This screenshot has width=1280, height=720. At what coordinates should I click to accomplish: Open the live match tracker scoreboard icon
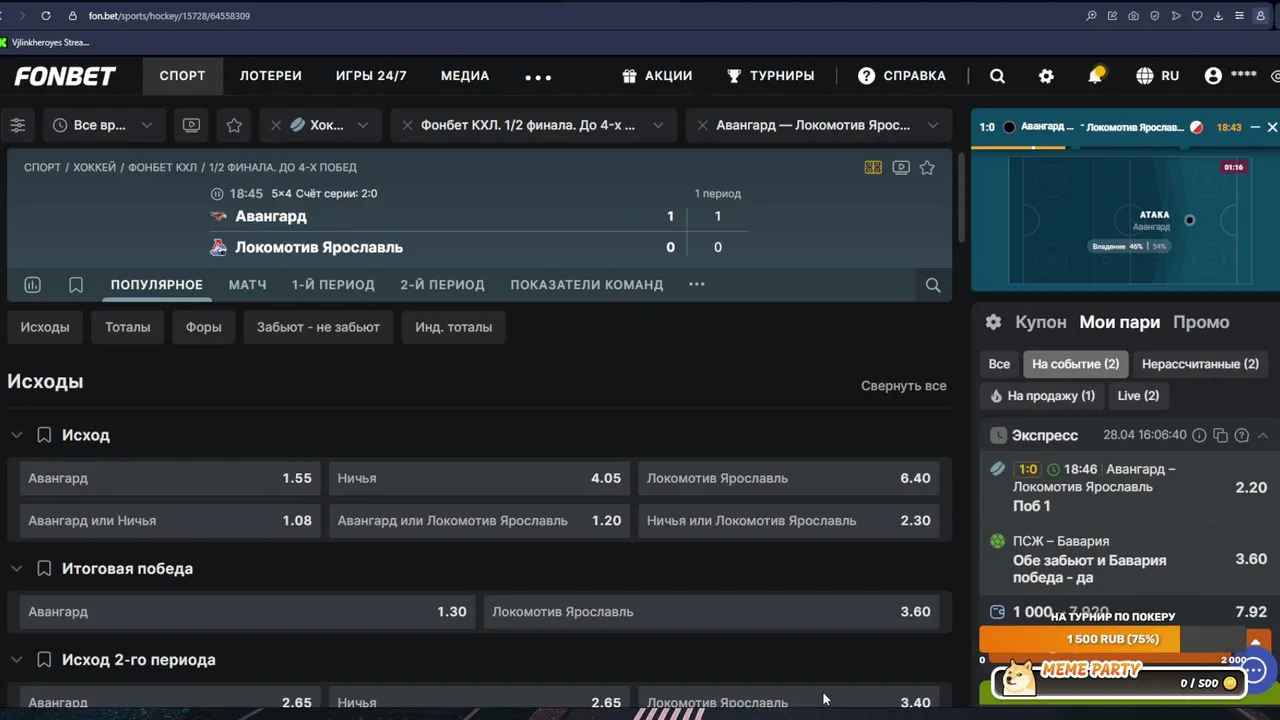[873, 168]
